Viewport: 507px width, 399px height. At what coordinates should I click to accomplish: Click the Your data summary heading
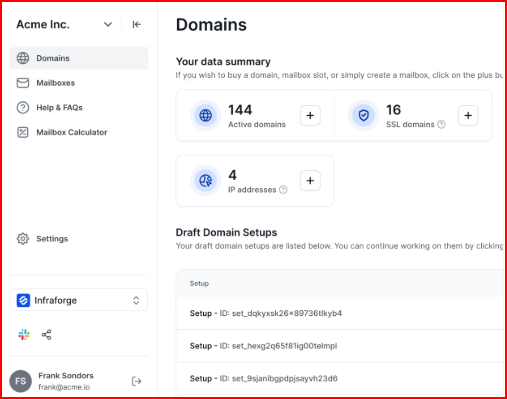pyautogui.click(x=223, y=62)
